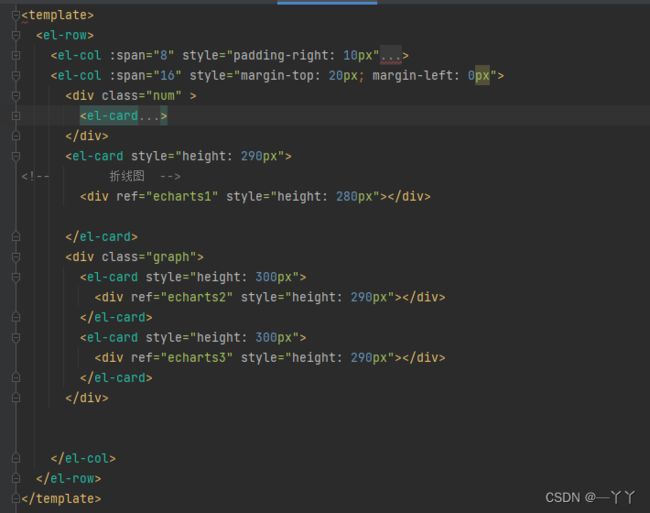Click the class="num" attribute

(142, 96)
